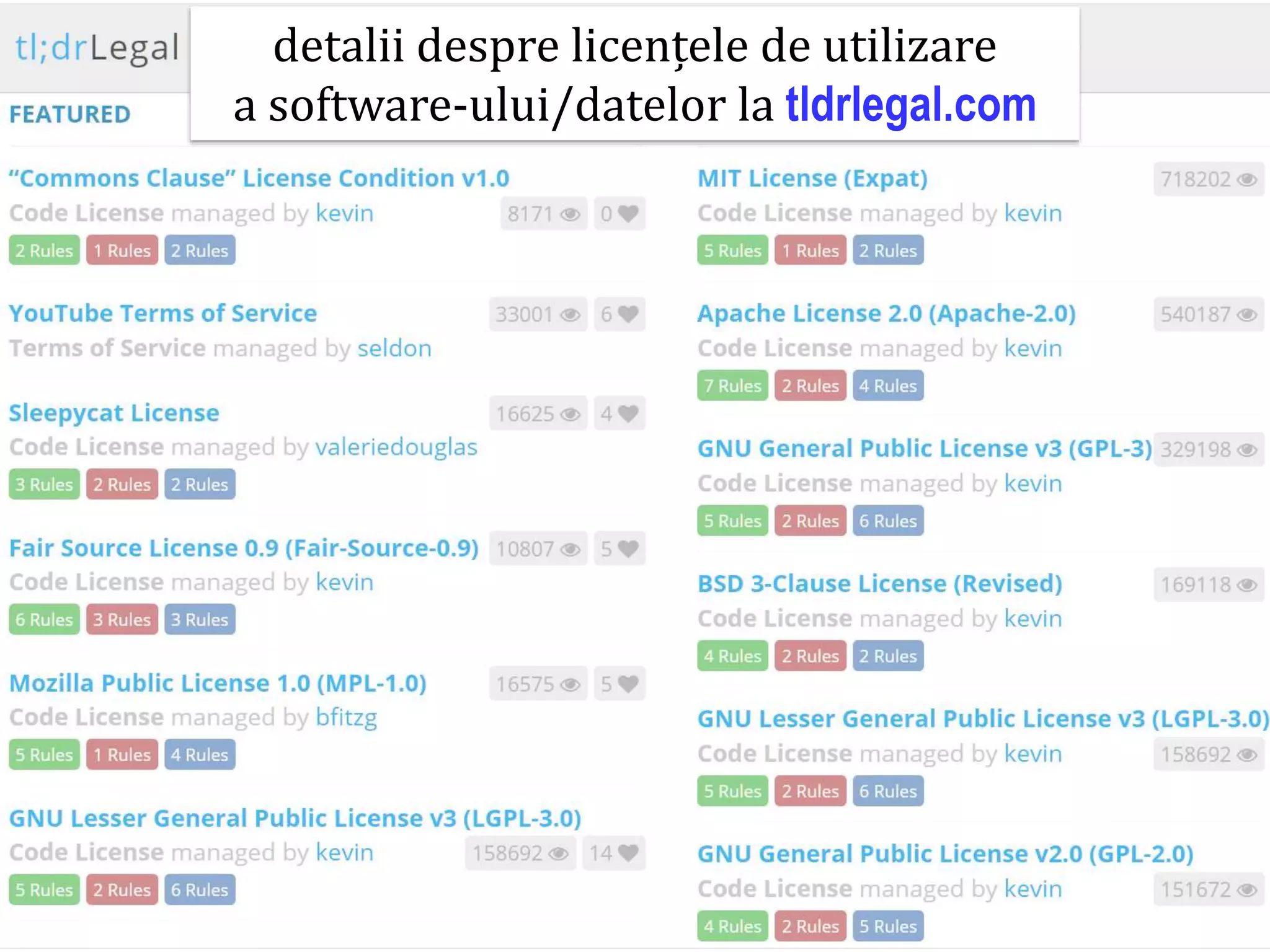Open MIT License (Expat) page
The height and width of the screenshot is (952, 1270).
coord(812,178)
